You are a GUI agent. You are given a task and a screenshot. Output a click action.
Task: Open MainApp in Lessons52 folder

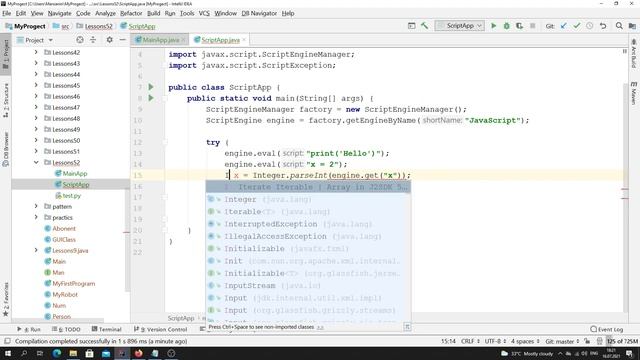[x=71, y=173]
